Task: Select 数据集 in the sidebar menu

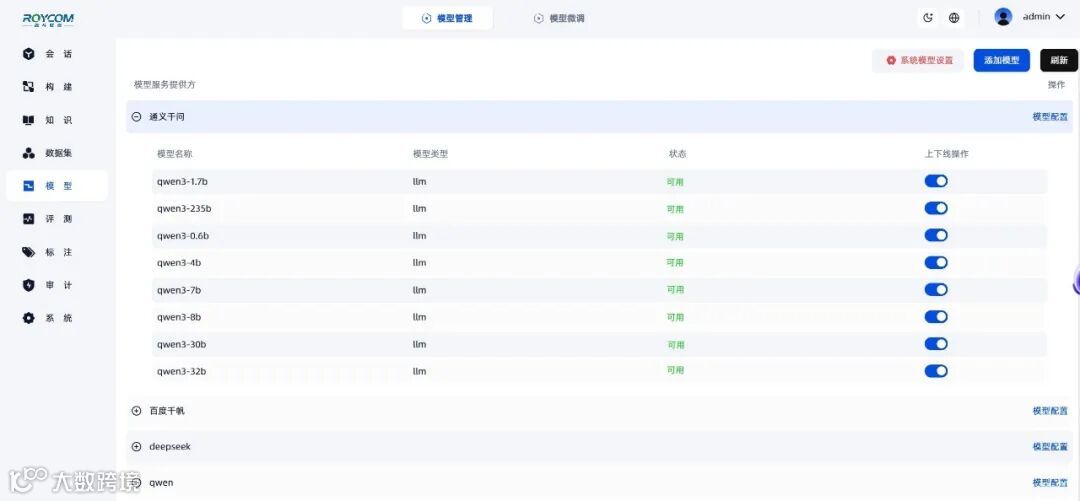Action: pyautogui.click(x=59, y=153)
